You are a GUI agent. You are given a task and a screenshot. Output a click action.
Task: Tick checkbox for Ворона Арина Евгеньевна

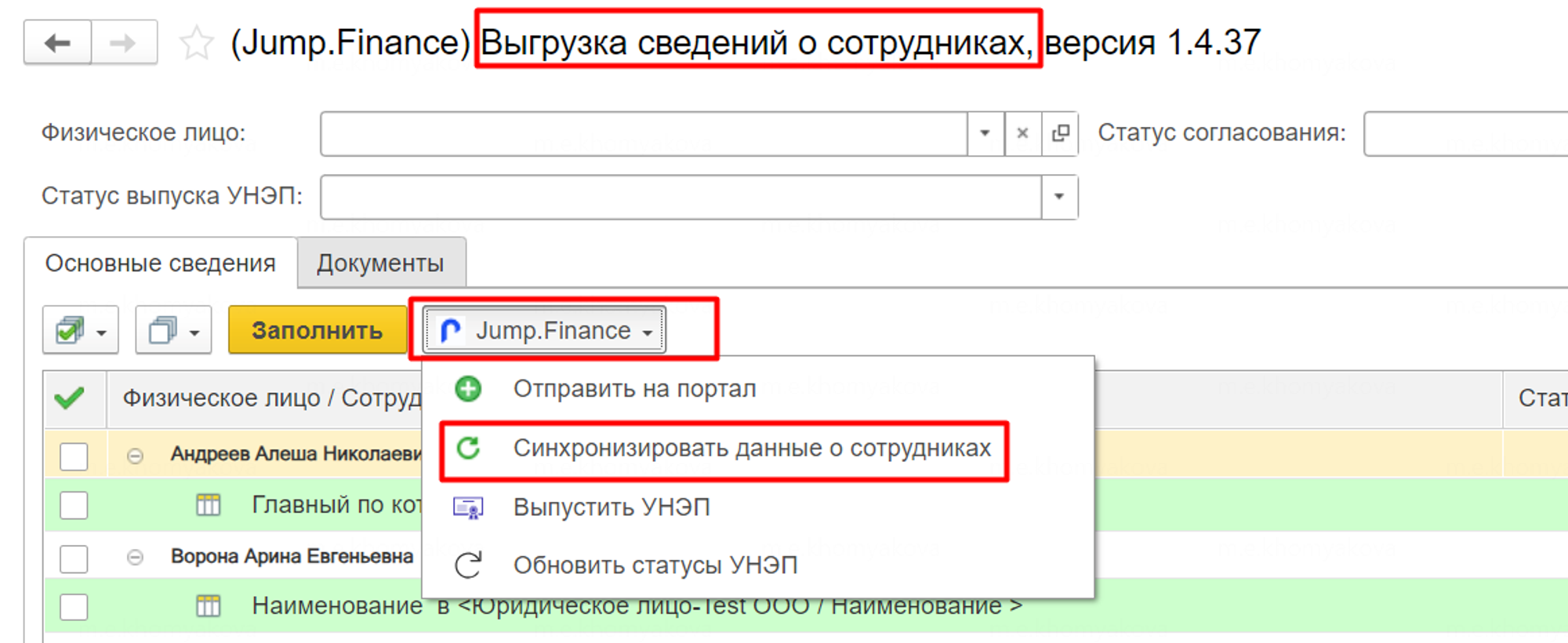(x=74, y=558)
